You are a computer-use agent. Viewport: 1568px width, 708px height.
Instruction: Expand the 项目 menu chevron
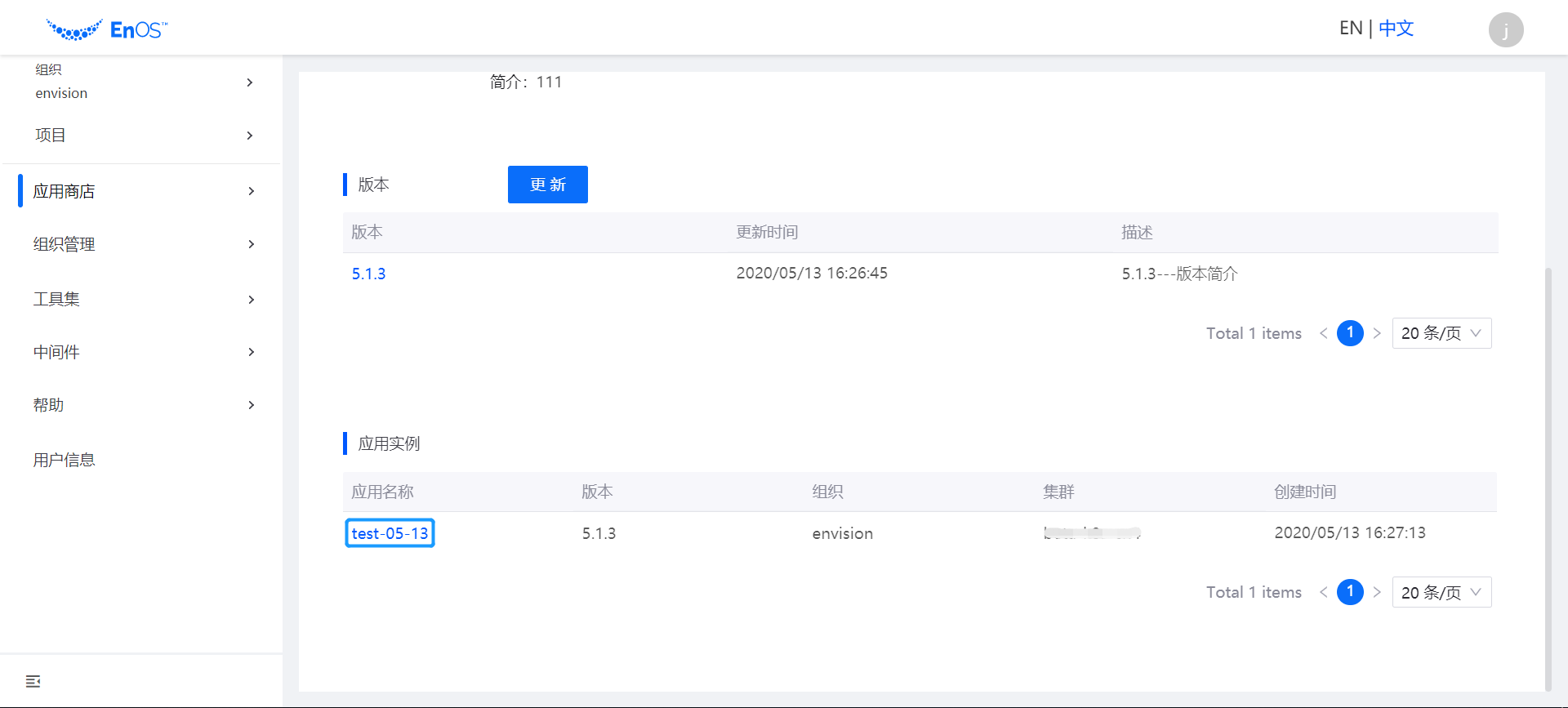click(250, 136)
